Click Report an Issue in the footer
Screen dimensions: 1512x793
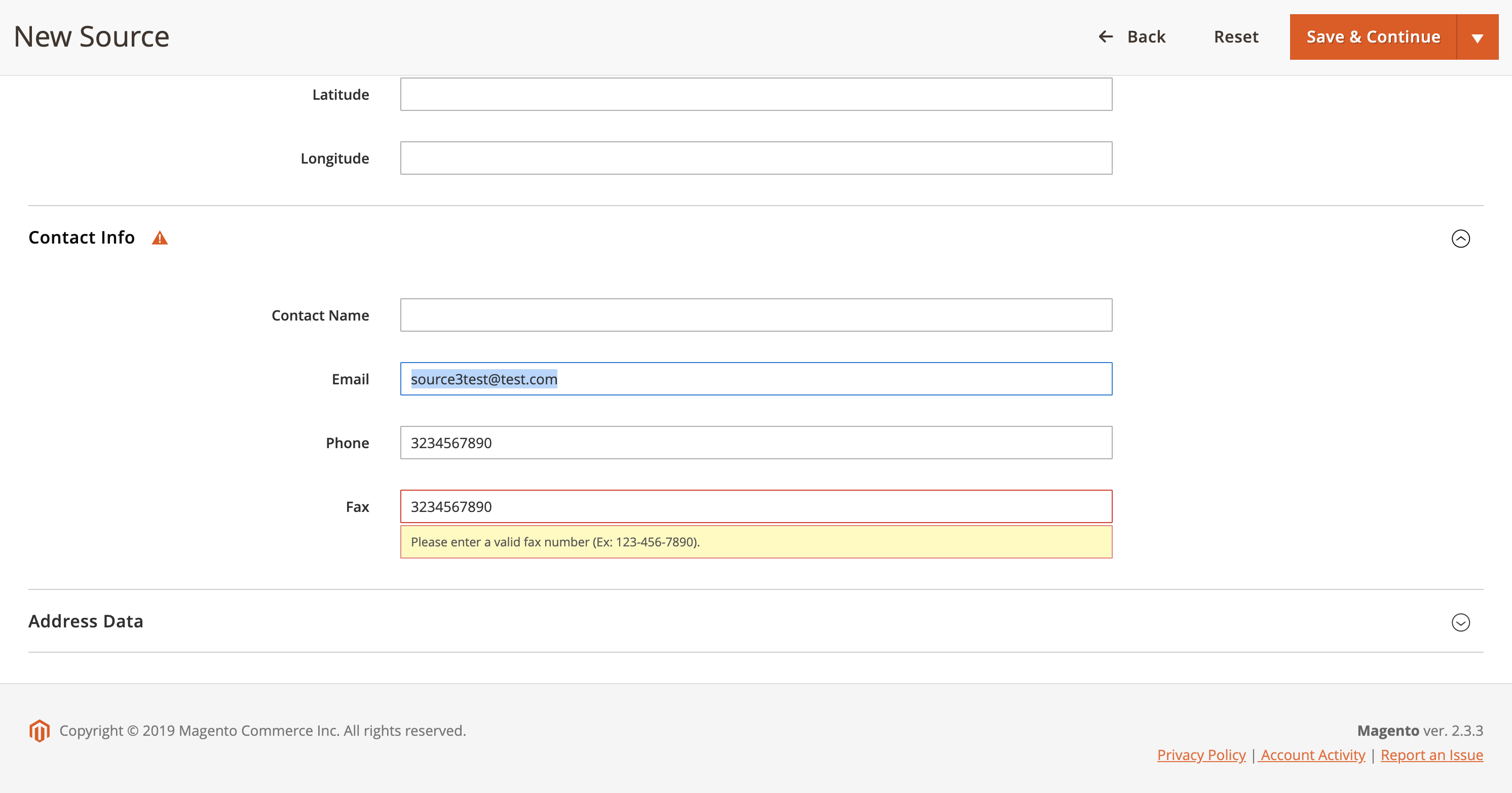point(1432,755)
